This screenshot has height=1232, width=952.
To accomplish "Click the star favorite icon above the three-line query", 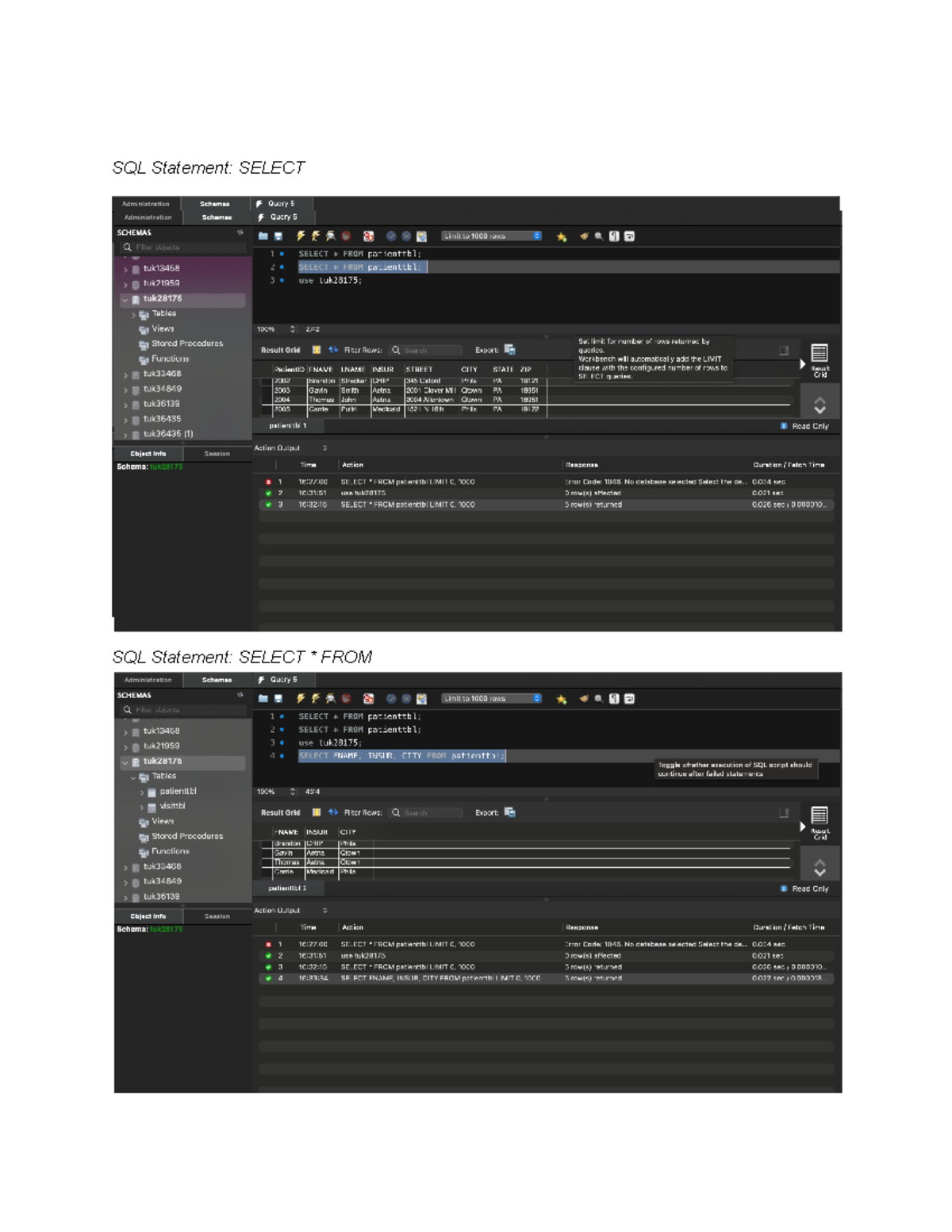I will click(x=562, y=236).
